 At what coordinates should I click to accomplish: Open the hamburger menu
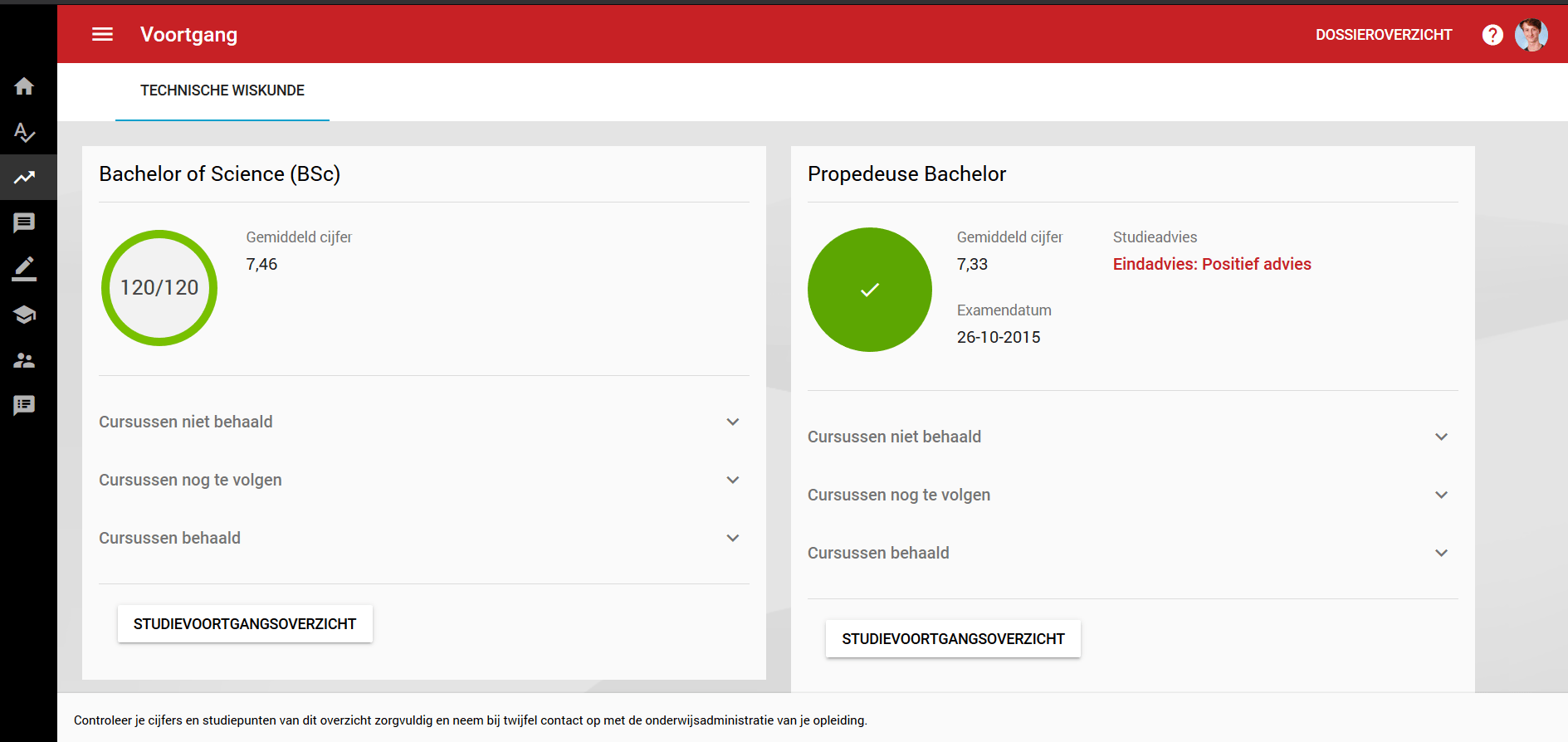pyautogui.click(x=102, y=34)
